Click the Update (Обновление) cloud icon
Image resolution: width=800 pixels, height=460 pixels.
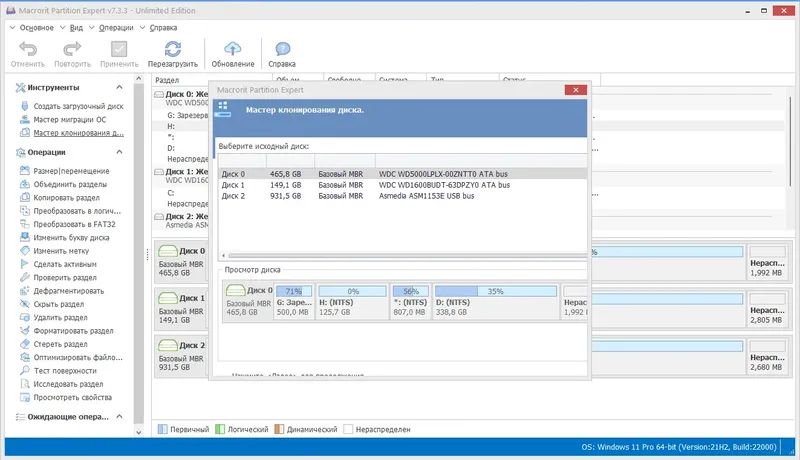(233, 49)
